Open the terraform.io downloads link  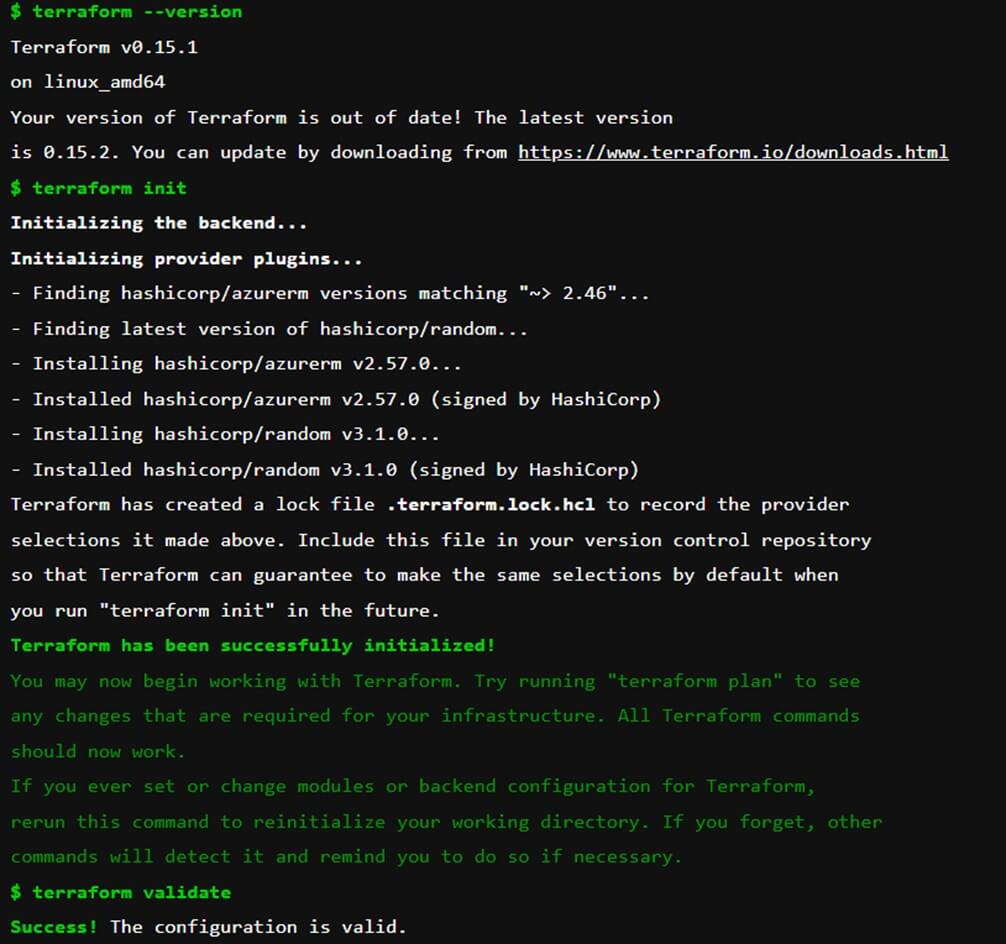coord(732,153)
